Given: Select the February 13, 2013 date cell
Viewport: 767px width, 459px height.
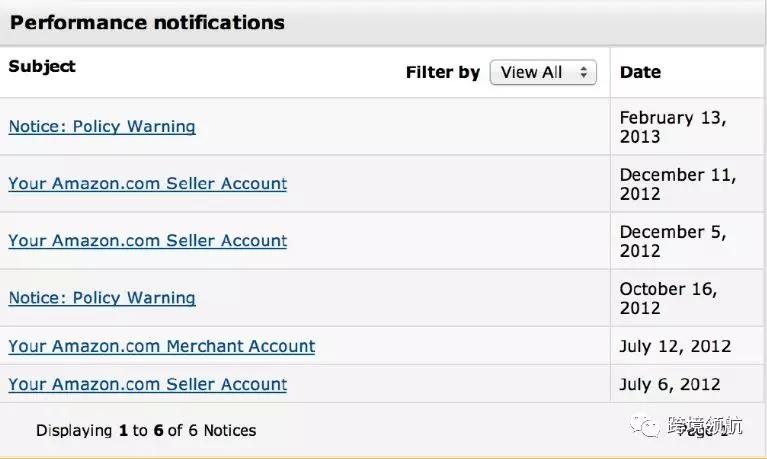Looking at the screenshot, I should (673, 127).
